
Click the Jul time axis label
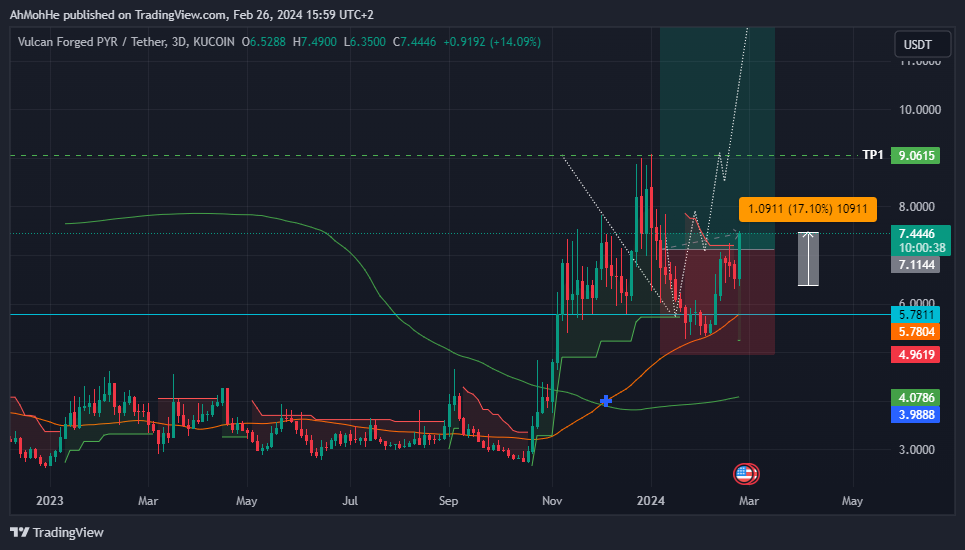click(350, 501)
